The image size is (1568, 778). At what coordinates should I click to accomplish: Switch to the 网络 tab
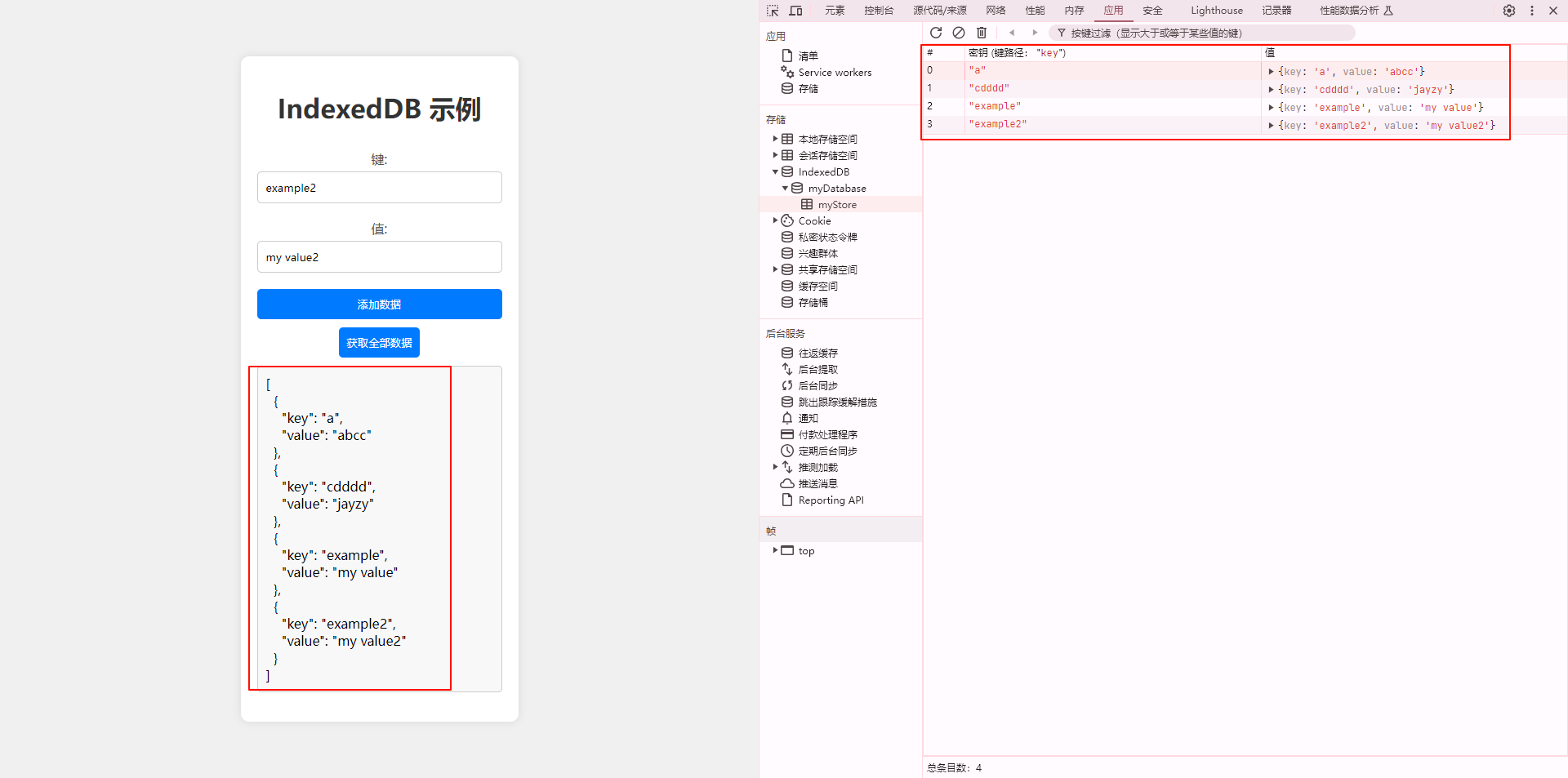coord(995,11)
